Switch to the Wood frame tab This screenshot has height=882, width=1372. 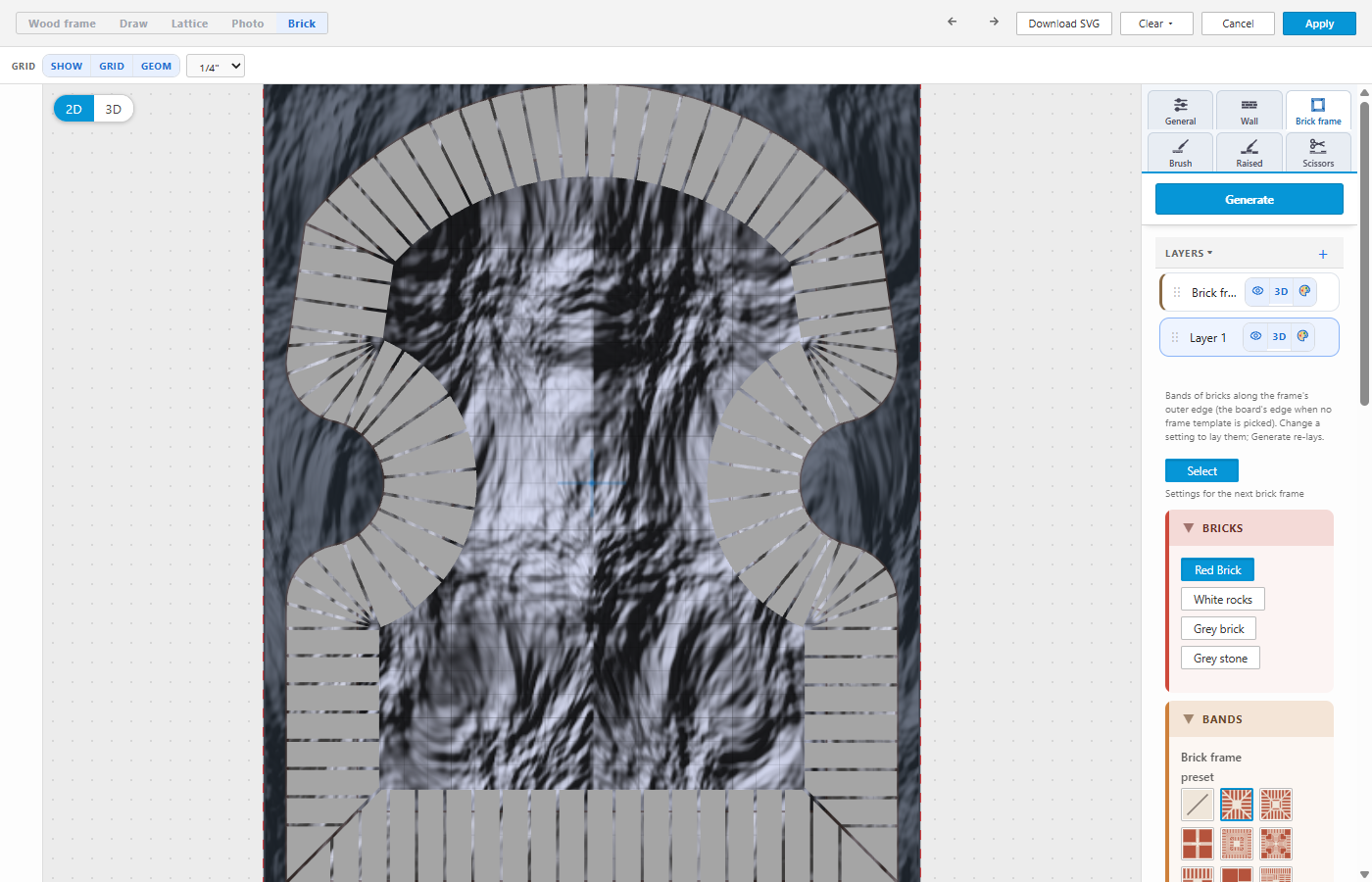pos(63,24)
